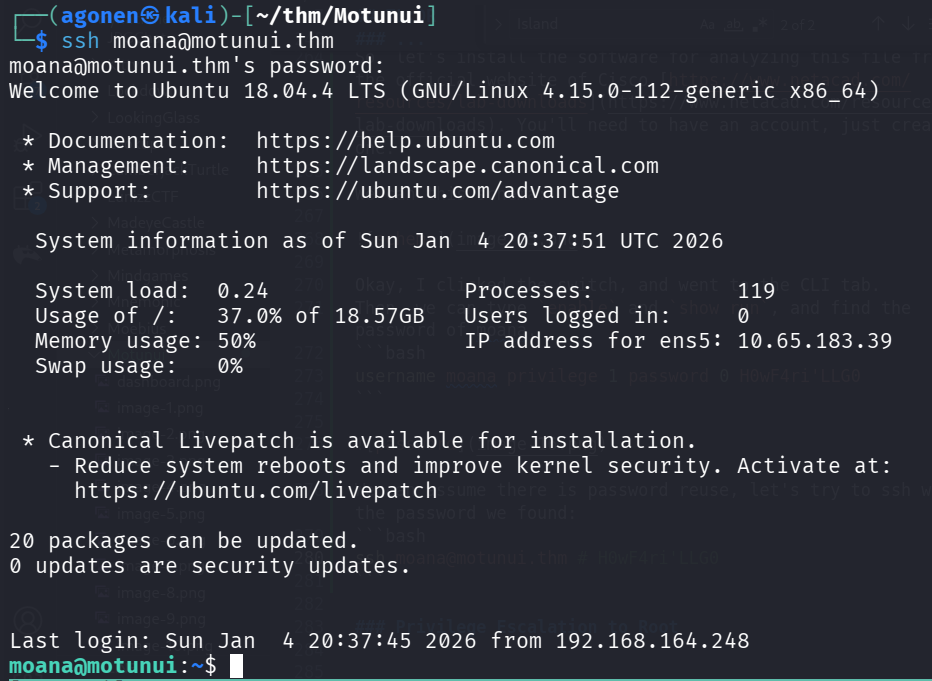Viewport: 932px width, 681px height.
Task: Click the ens5 IP address 10.65.183.39
Action: (x=814, y=341)
